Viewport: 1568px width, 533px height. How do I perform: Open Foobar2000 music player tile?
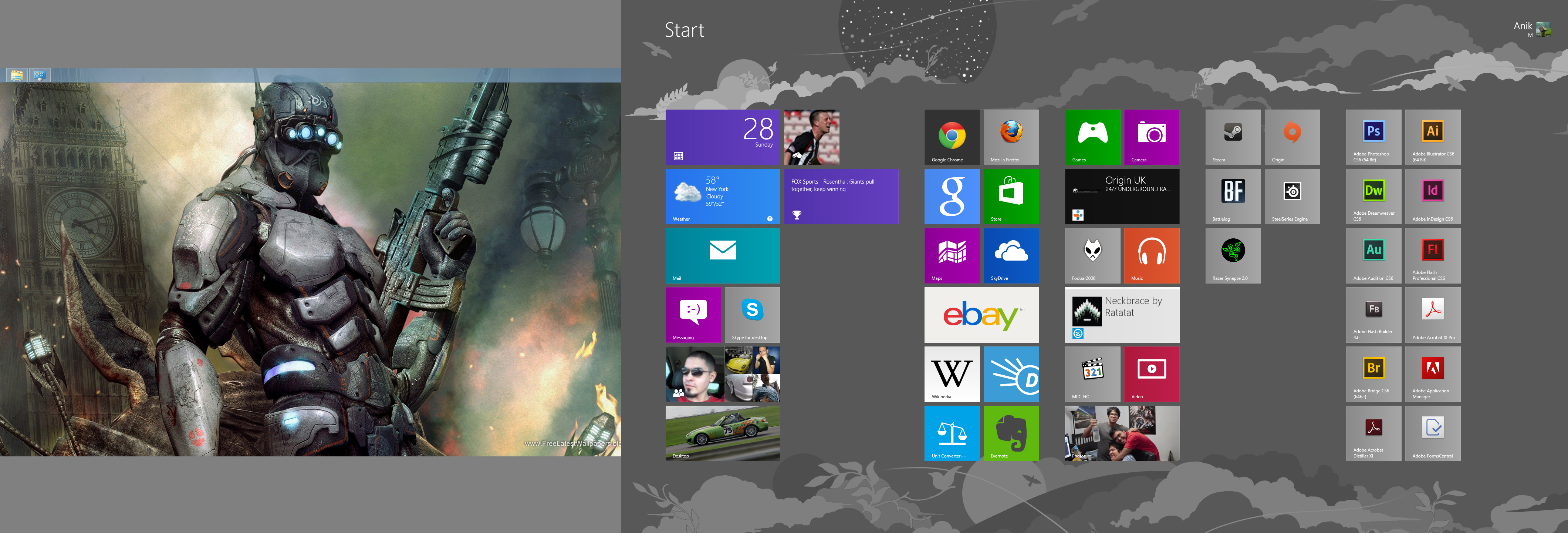click(x=1092, y=255)
